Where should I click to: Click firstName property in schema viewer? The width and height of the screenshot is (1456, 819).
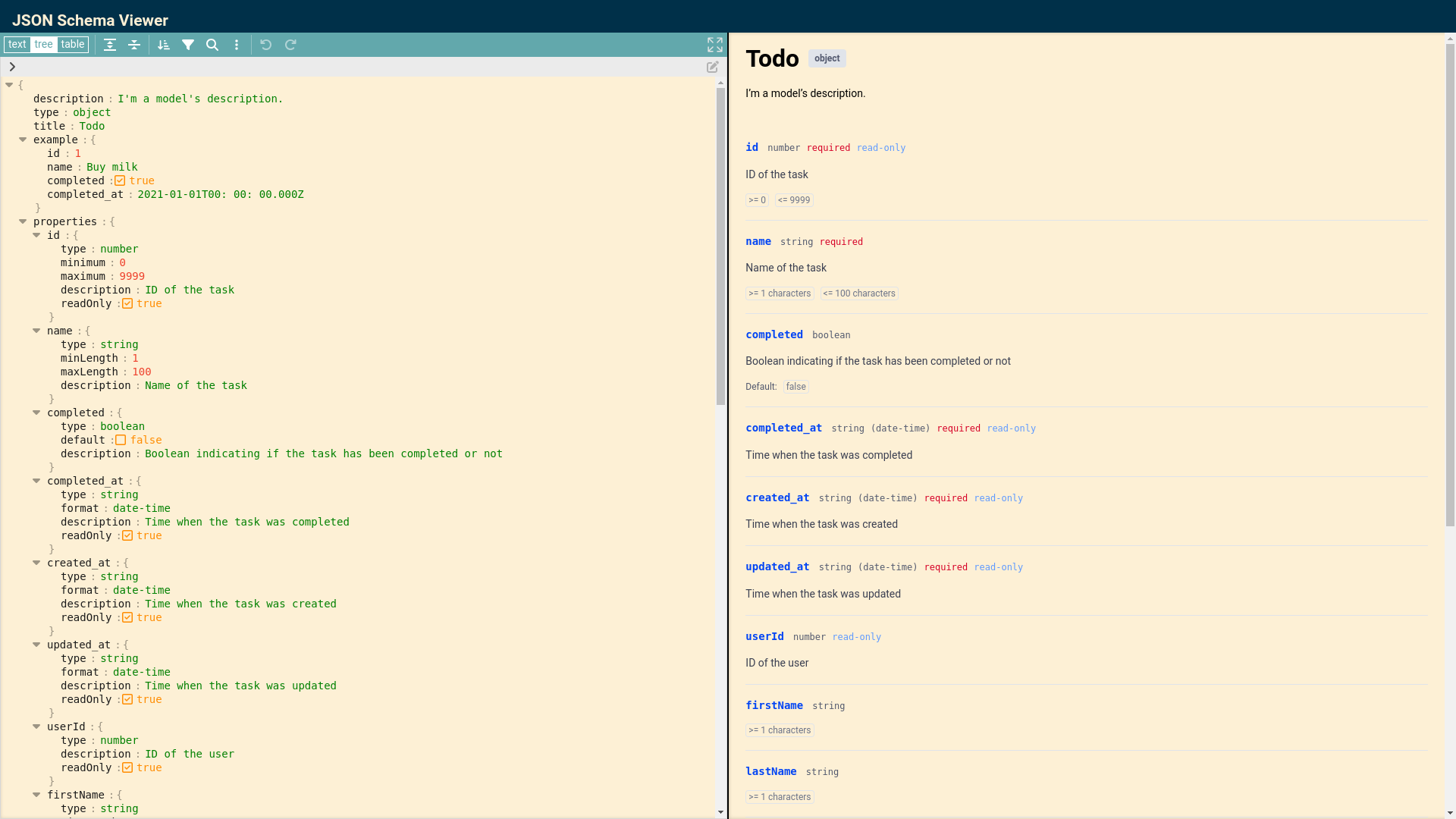774,705
